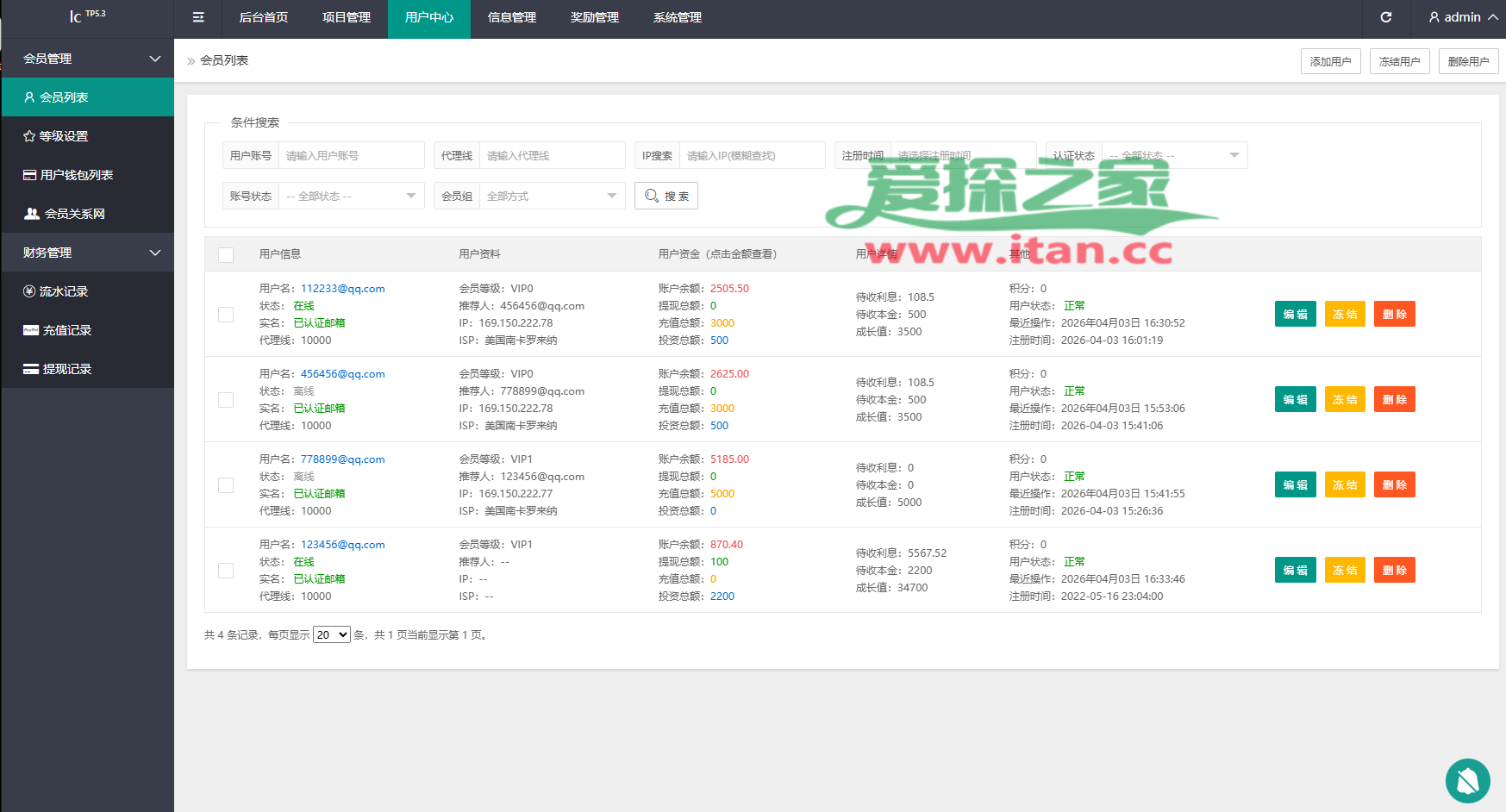
Task: Open the 账号状态 dropdown
Action: 351,197
